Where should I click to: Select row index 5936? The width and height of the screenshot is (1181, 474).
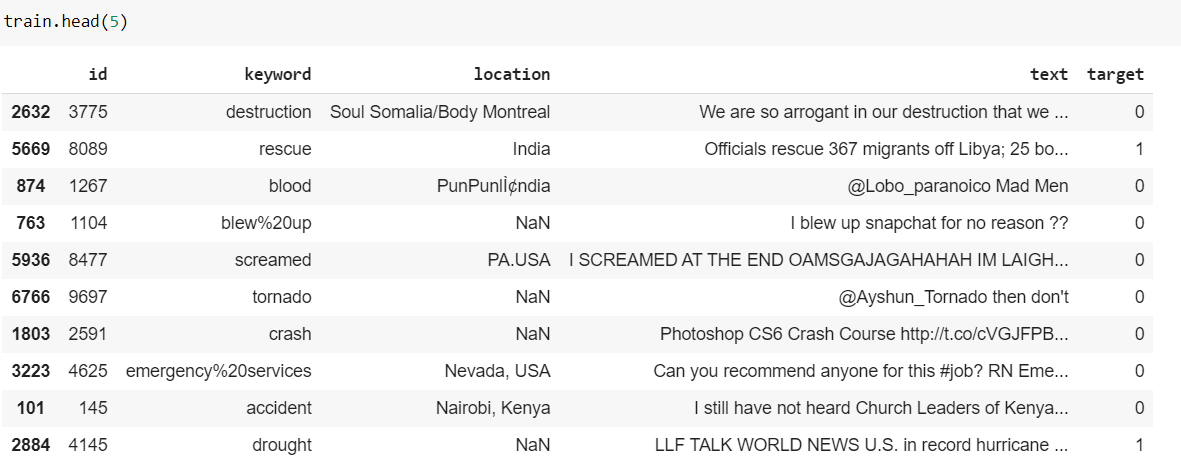click(30, 260)
